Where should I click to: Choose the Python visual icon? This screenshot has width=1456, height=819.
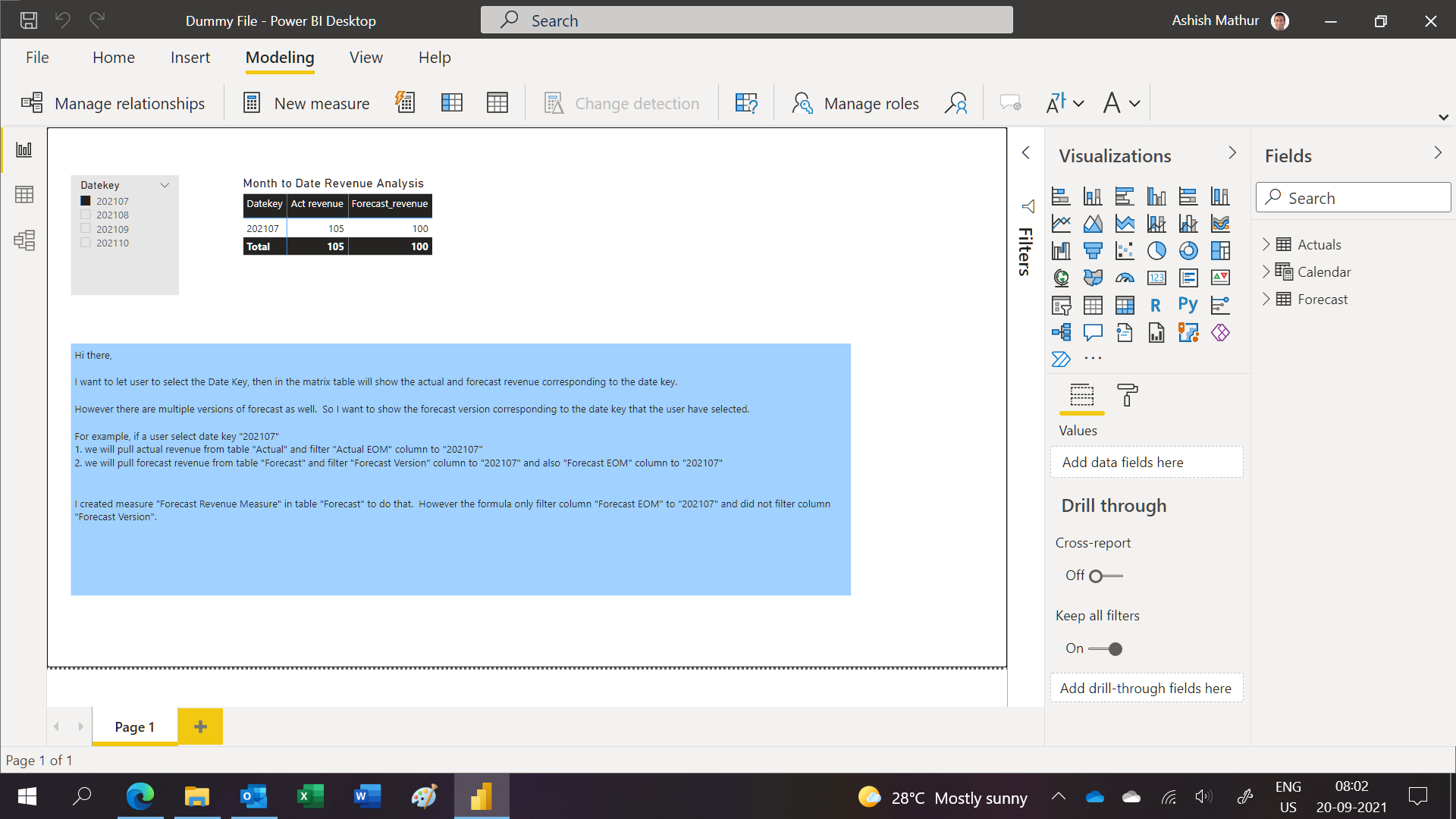pos(1188,305)
